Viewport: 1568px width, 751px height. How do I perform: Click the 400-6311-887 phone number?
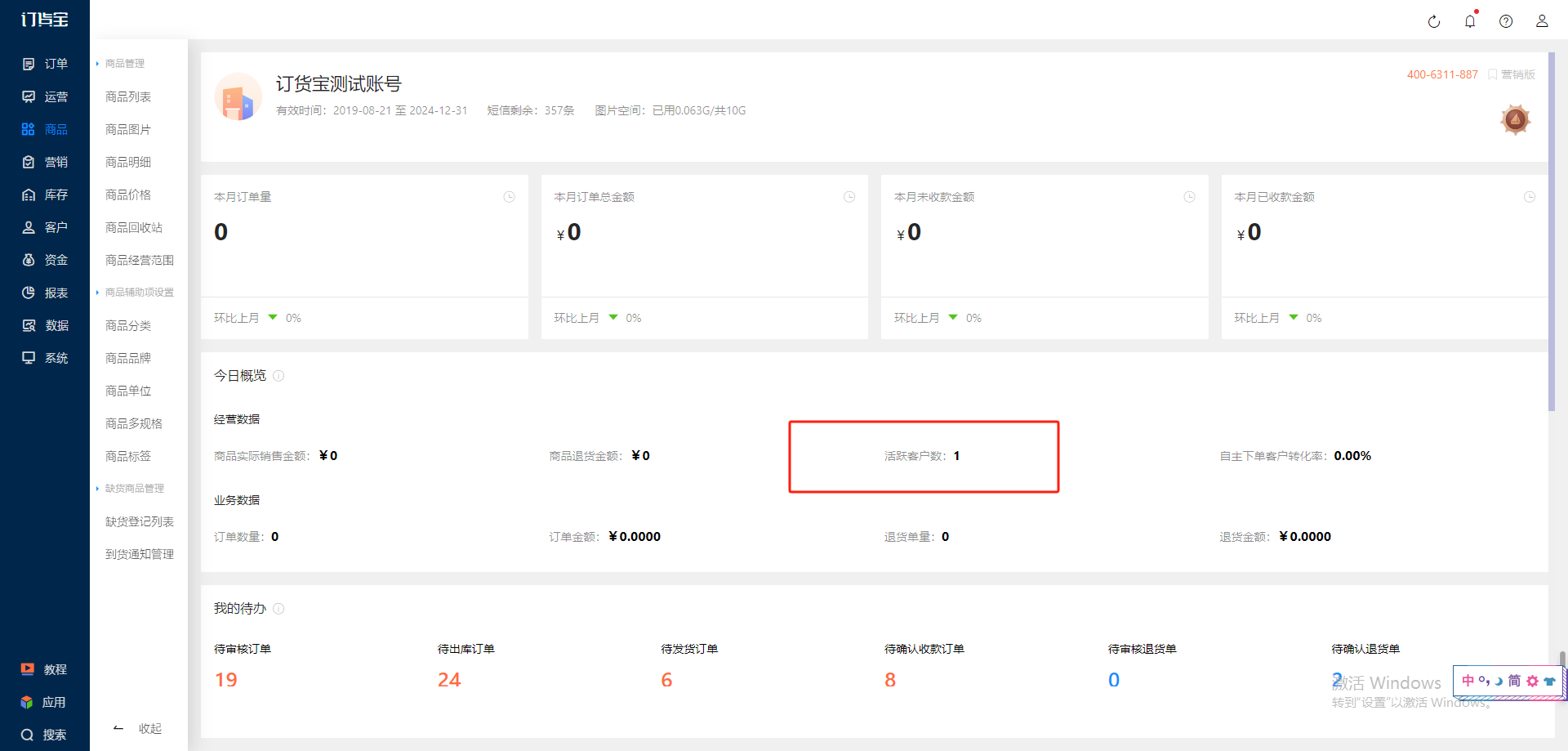click(1442, 74)
